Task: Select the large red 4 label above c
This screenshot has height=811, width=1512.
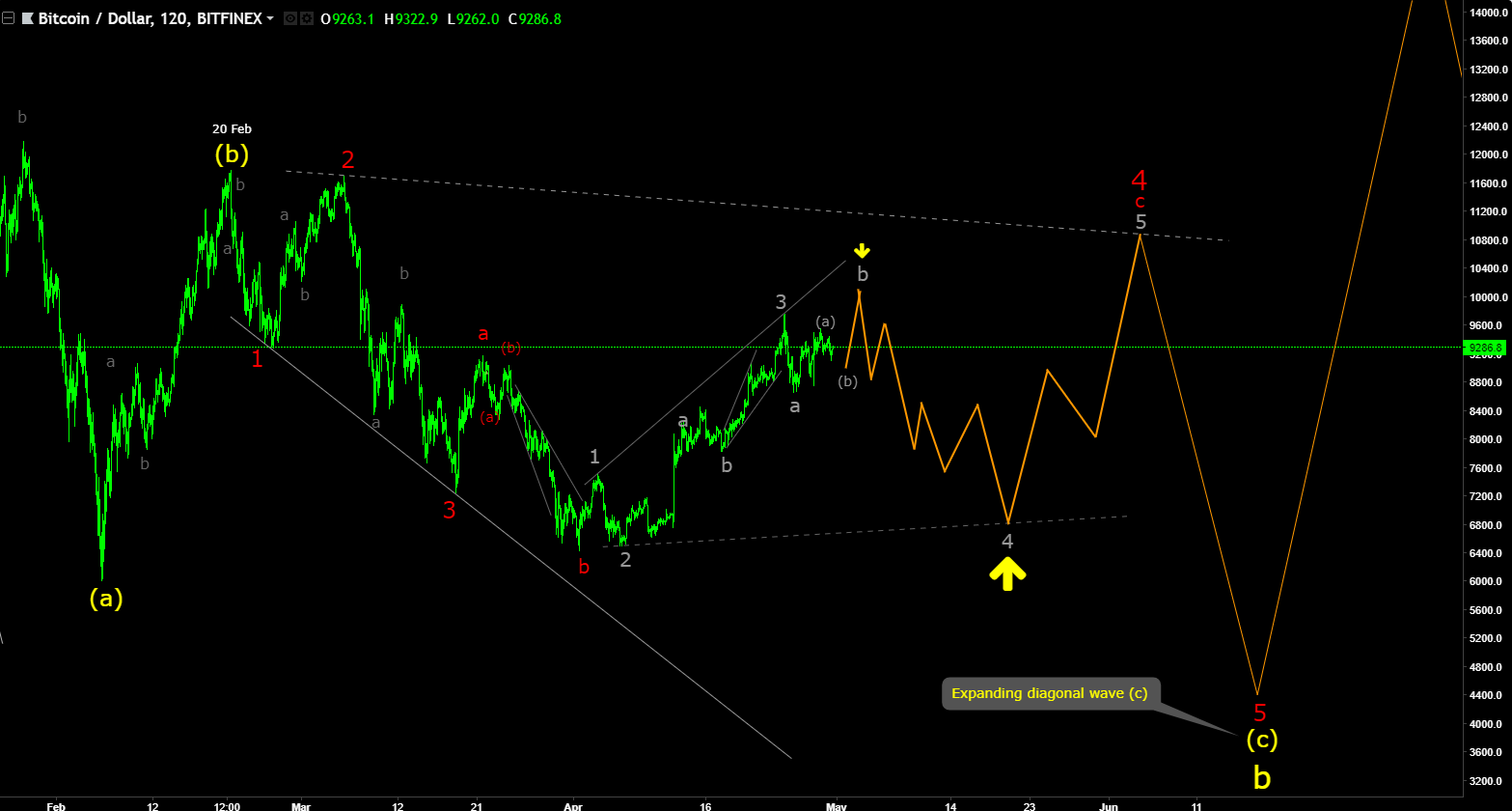Action: [x=1140, y=181]
